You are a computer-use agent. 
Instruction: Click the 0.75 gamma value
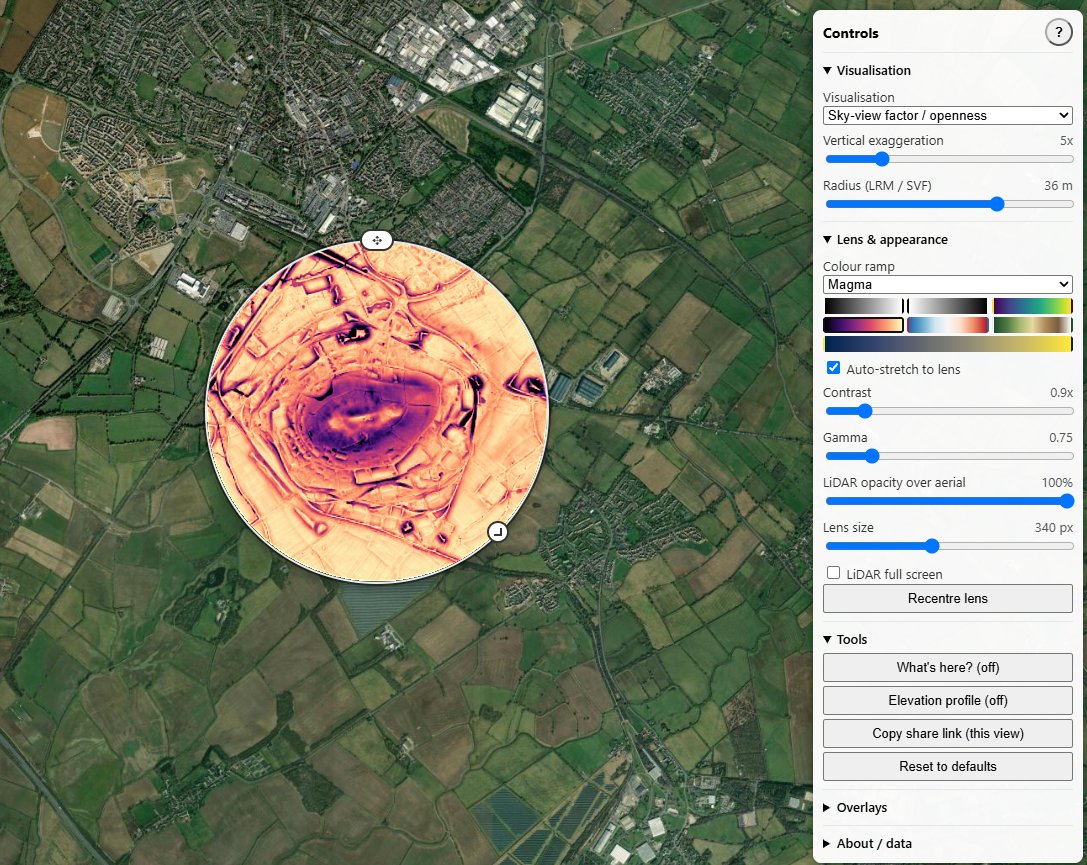click(1061, 437)
